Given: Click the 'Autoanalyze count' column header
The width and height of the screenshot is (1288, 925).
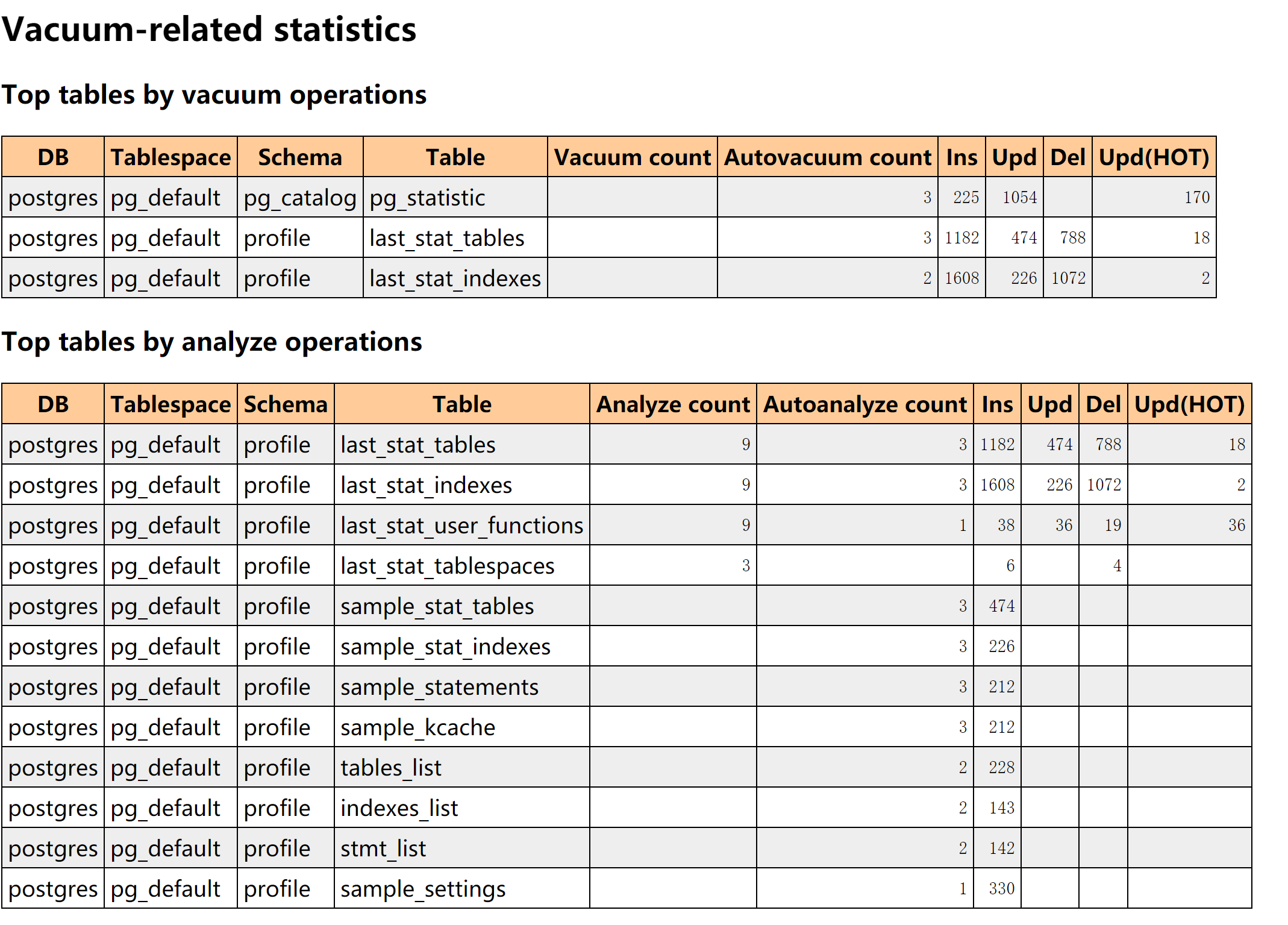Looking at the screenshot, I should point(865,404).
